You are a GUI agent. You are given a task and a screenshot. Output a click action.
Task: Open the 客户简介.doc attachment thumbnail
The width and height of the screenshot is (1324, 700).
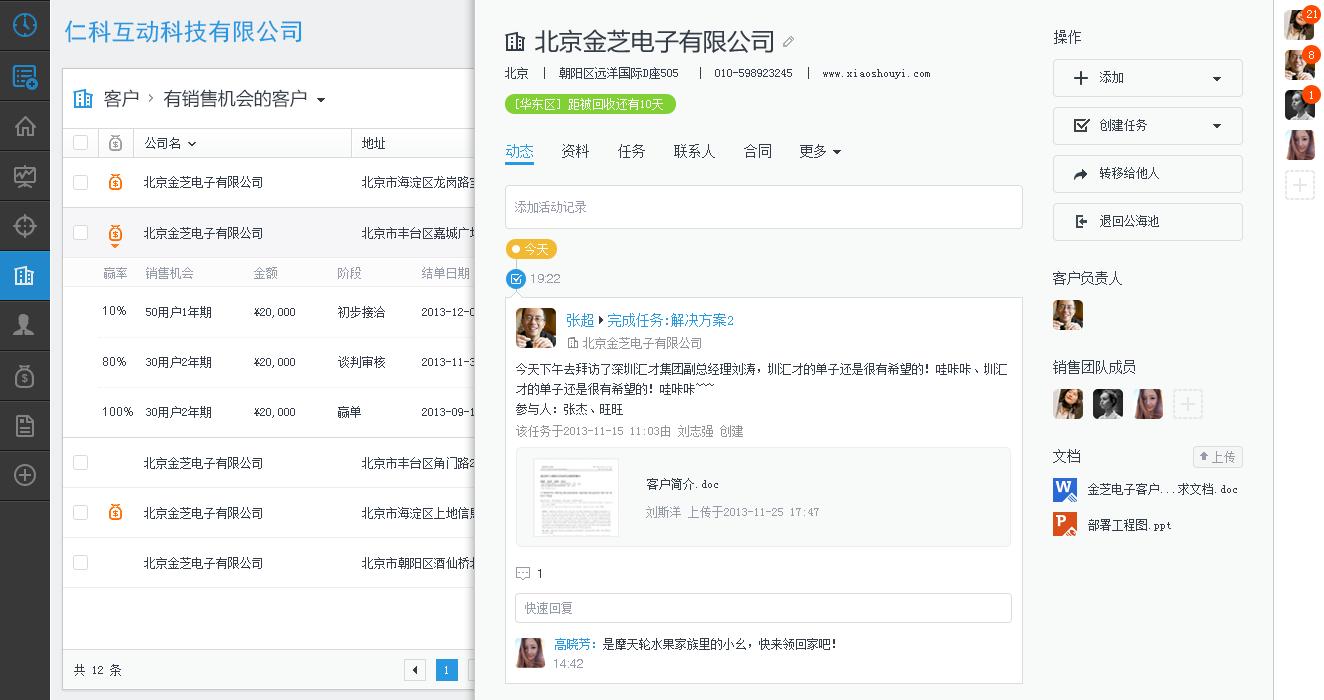coord(575,497)
